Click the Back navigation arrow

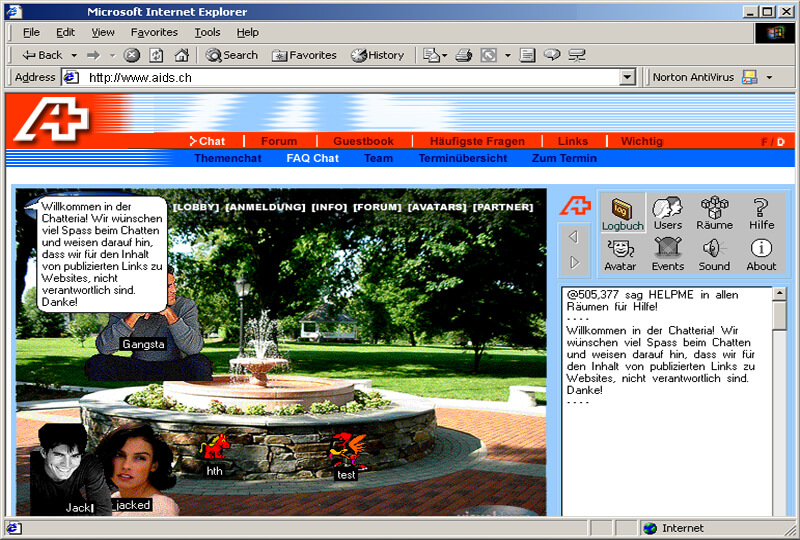pyautogui.click(x=42, y=55)
